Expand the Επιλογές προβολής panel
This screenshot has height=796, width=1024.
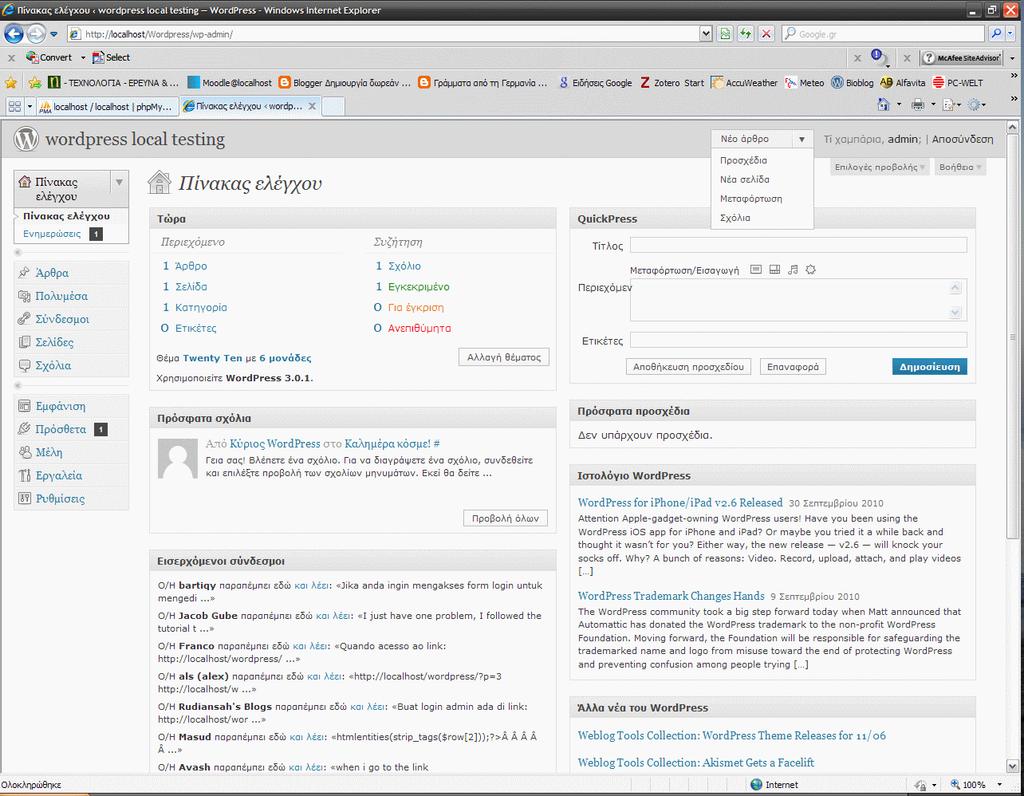[879, 167]
